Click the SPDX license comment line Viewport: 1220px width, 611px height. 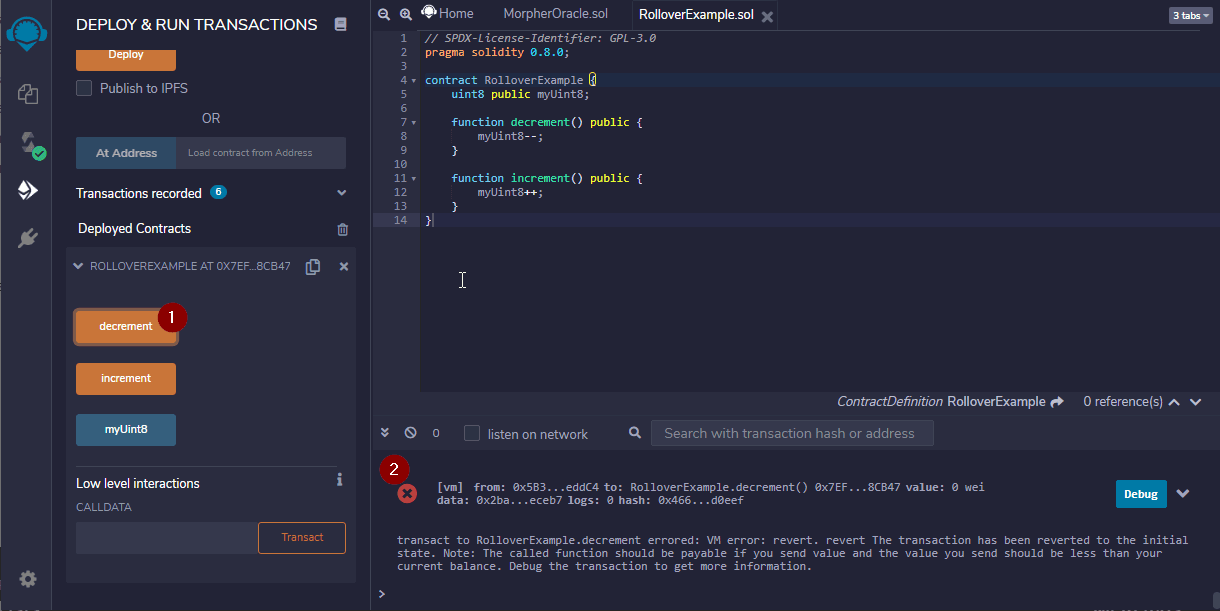[540, 38]
